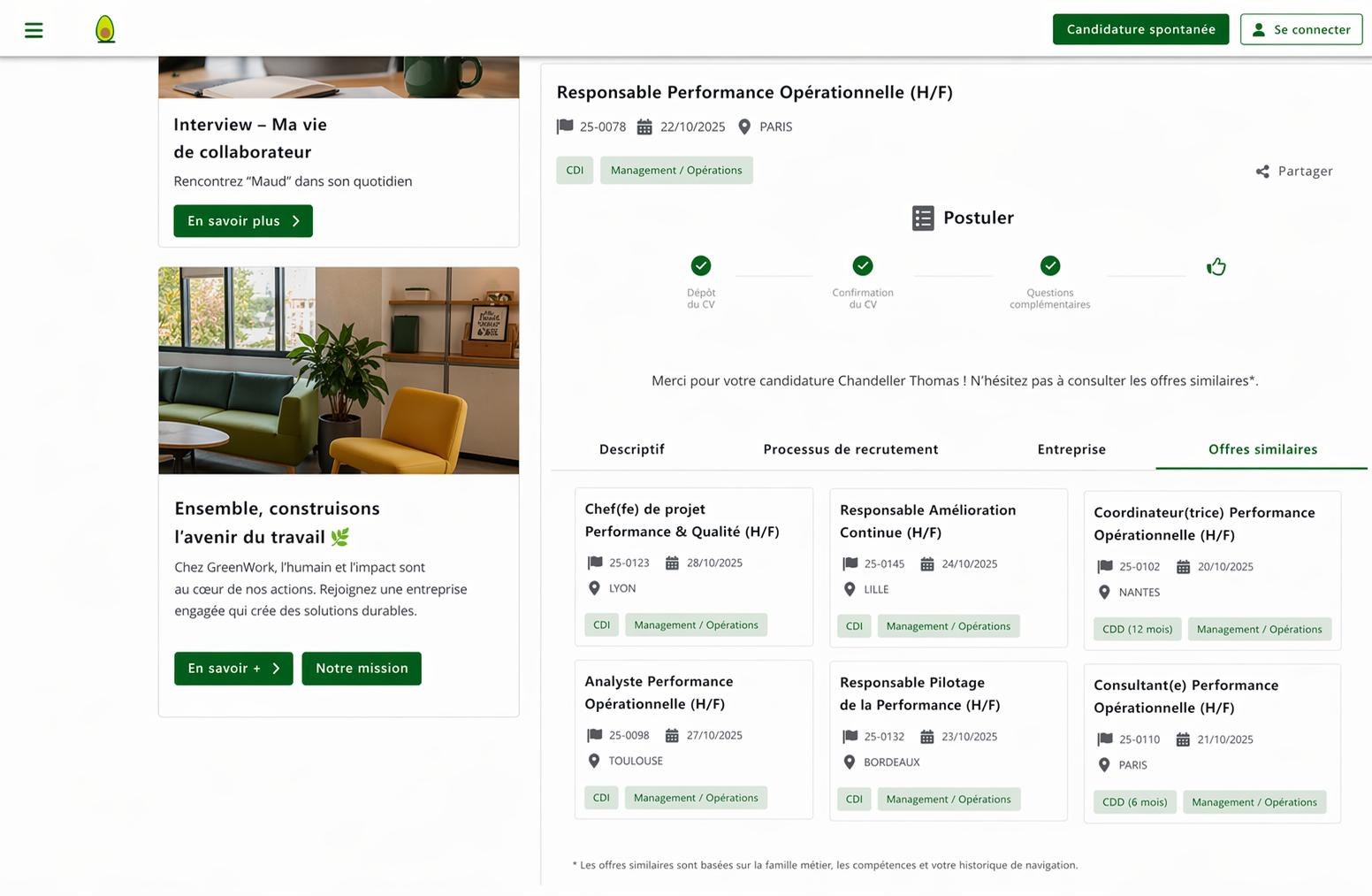Screen dimensions: 1372x896
Task: Click the thumbs-up final step icon
Action: (1216, 266)
